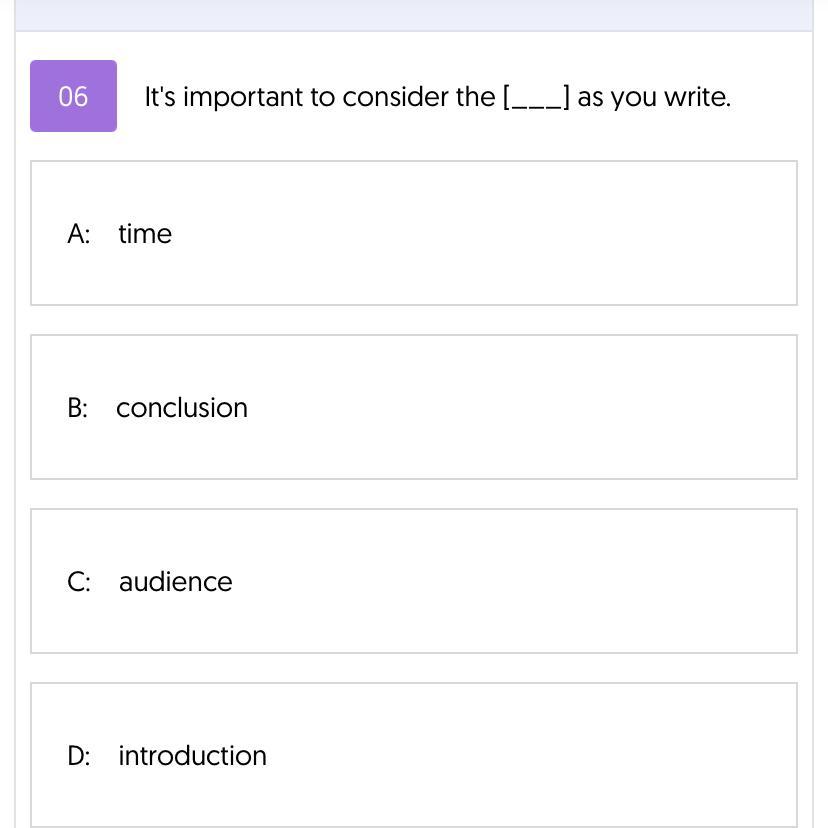Click the lavender bar above question 06
This screenshot has height=828, width=828.
(x=414, y=15)
